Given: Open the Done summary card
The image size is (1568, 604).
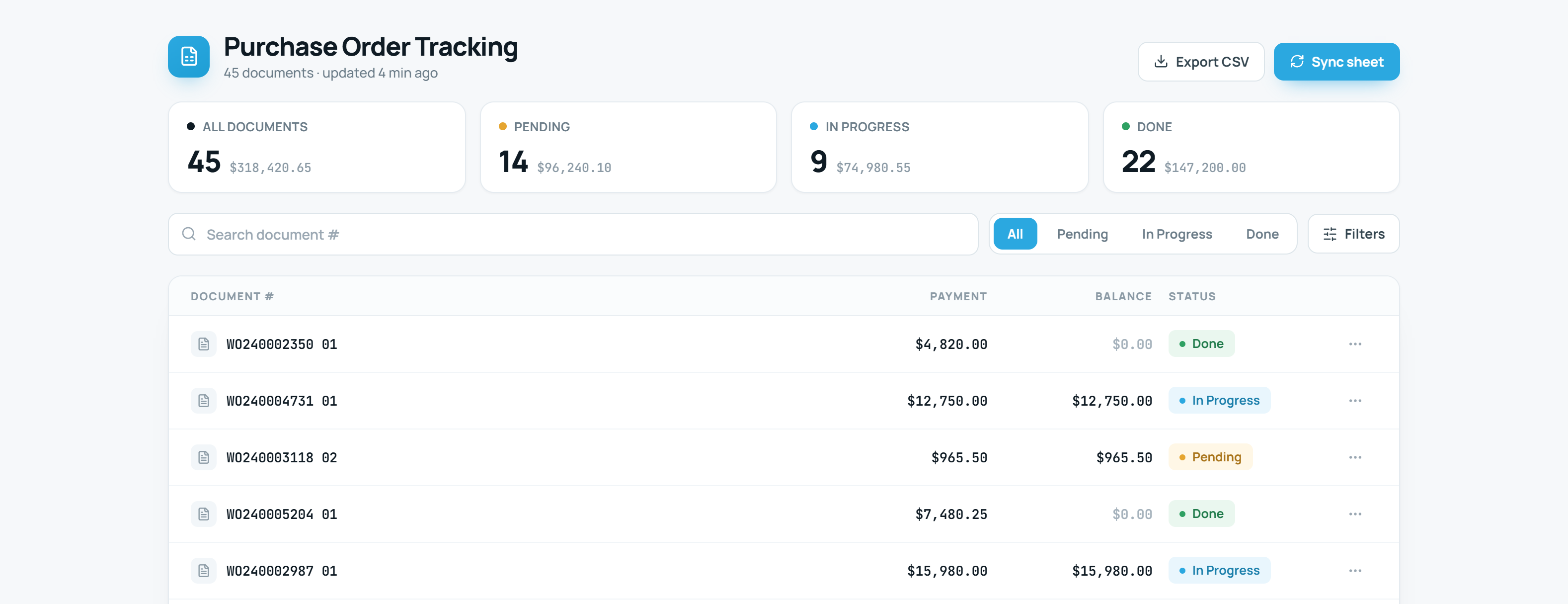Looking at the screenshot, I should 1251,147.
